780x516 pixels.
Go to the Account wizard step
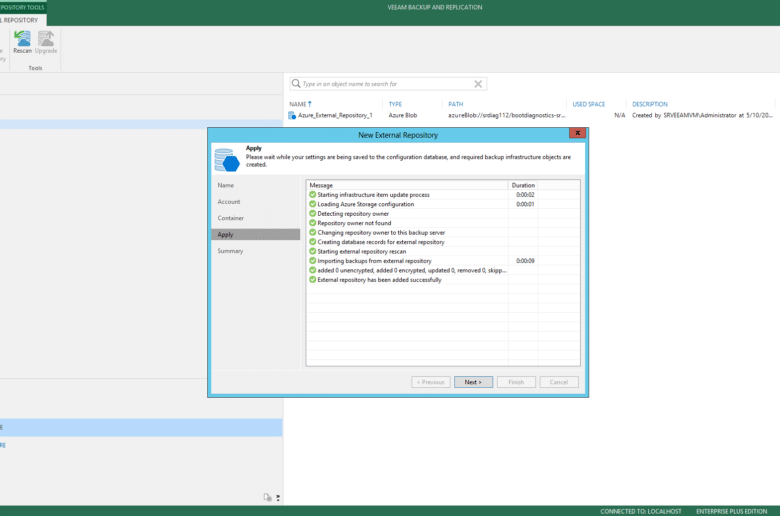(x=229, y=202)
